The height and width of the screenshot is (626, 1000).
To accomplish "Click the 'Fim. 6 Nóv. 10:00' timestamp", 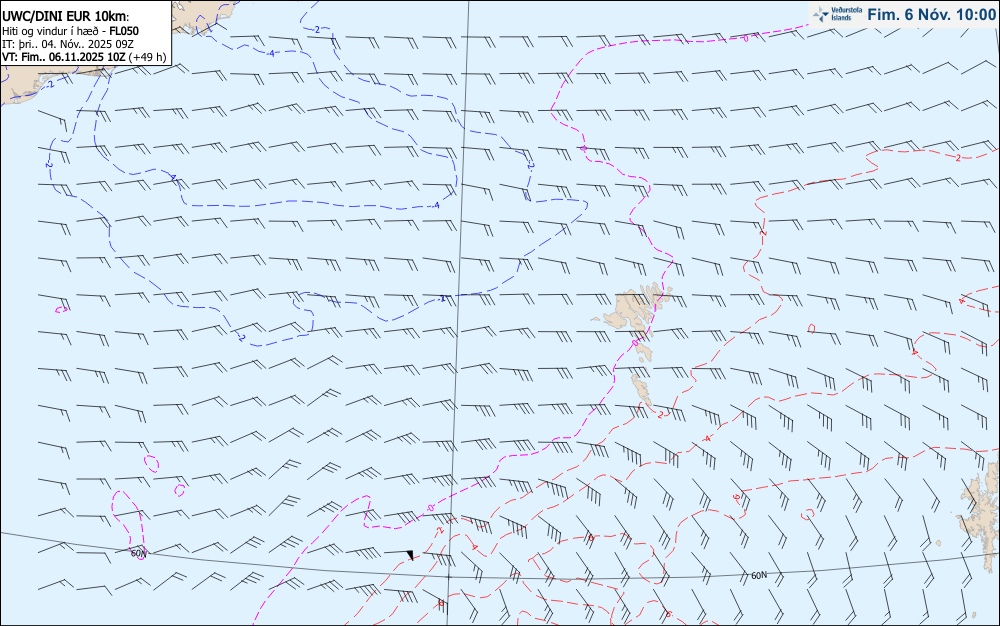I will pyautogui.click(x=930, y=14).
